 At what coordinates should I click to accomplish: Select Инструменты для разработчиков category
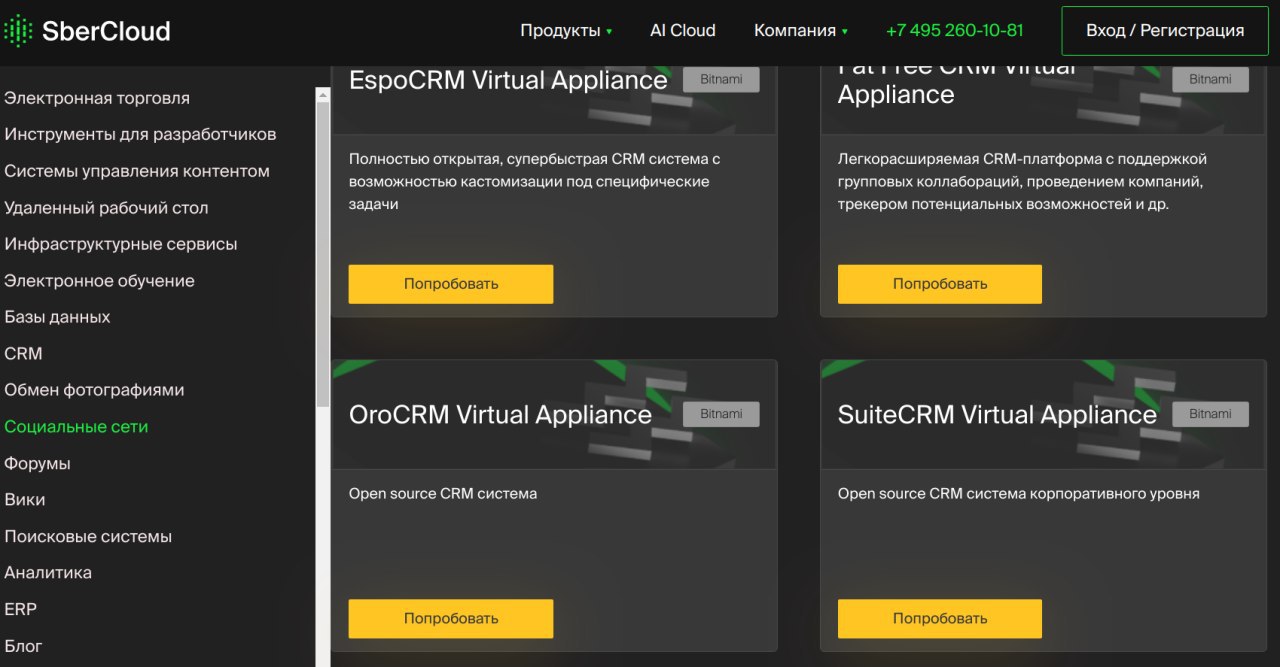click(x=140, y=134)
